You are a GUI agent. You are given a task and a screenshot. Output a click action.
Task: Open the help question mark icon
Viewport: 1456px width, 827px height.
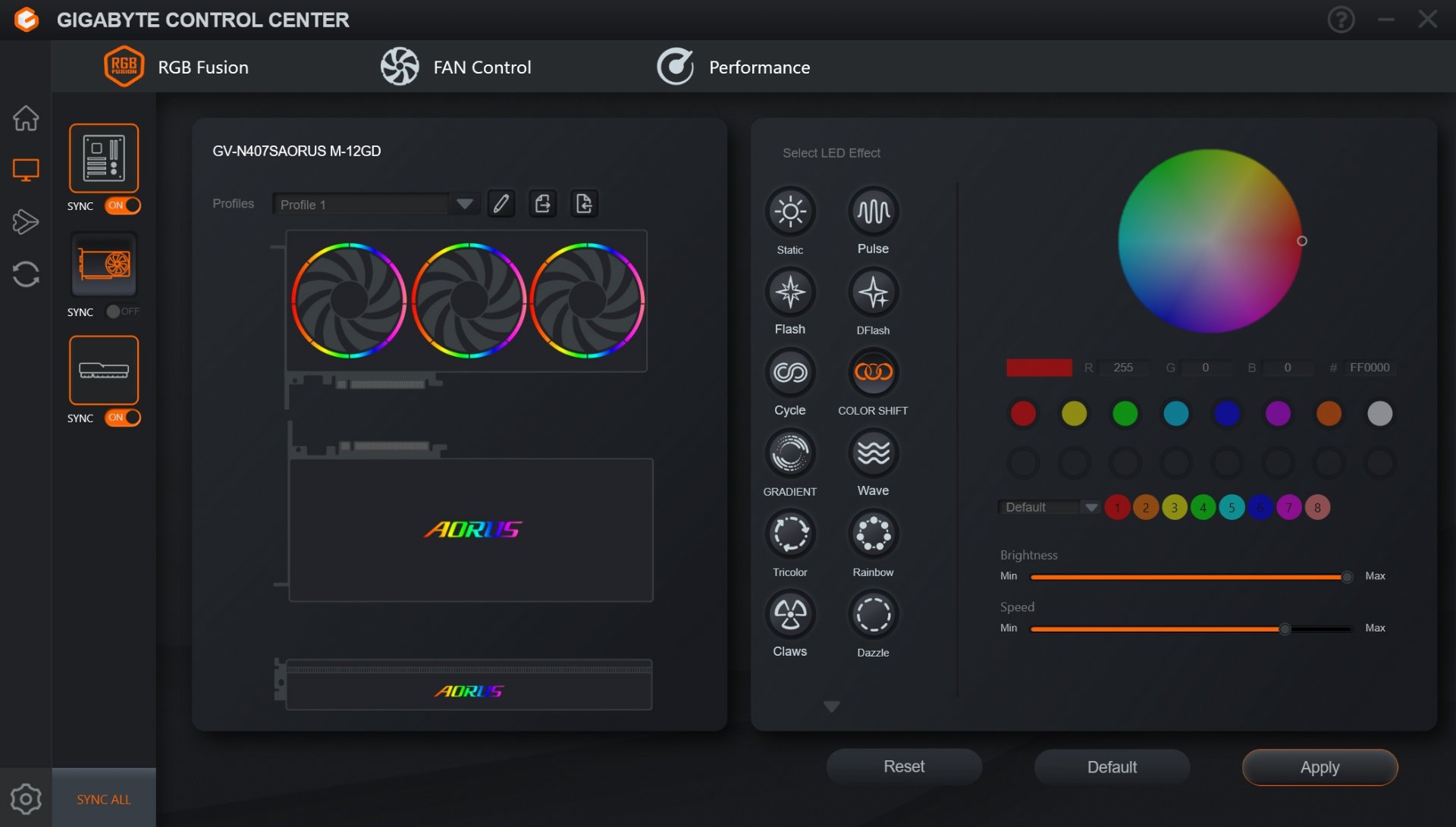pyautogui.click(x=1341, y=20)
